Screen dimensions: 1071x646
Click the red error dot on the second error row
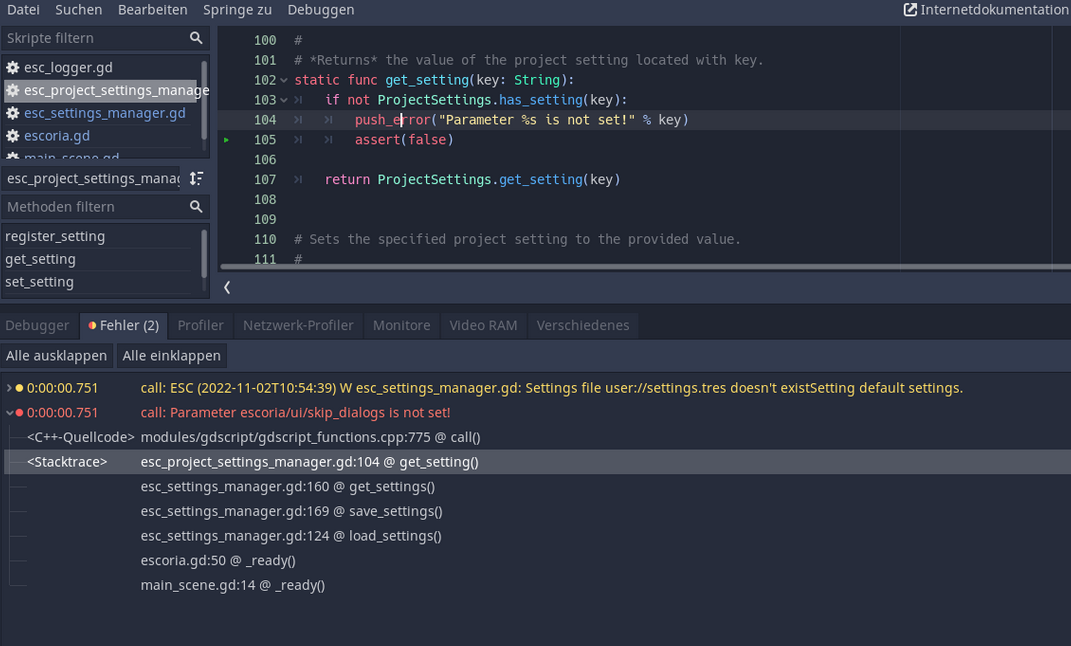(x=18, y=412)
